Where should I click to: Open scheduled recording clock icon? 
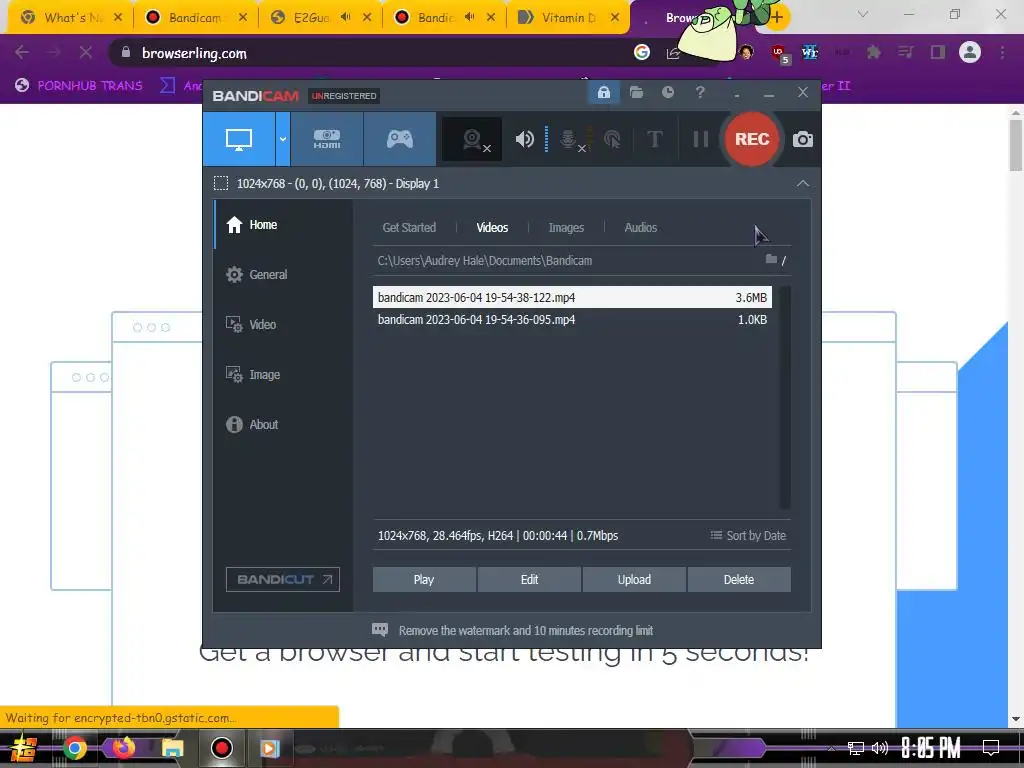pyautogui.click(x=667, y=93)
